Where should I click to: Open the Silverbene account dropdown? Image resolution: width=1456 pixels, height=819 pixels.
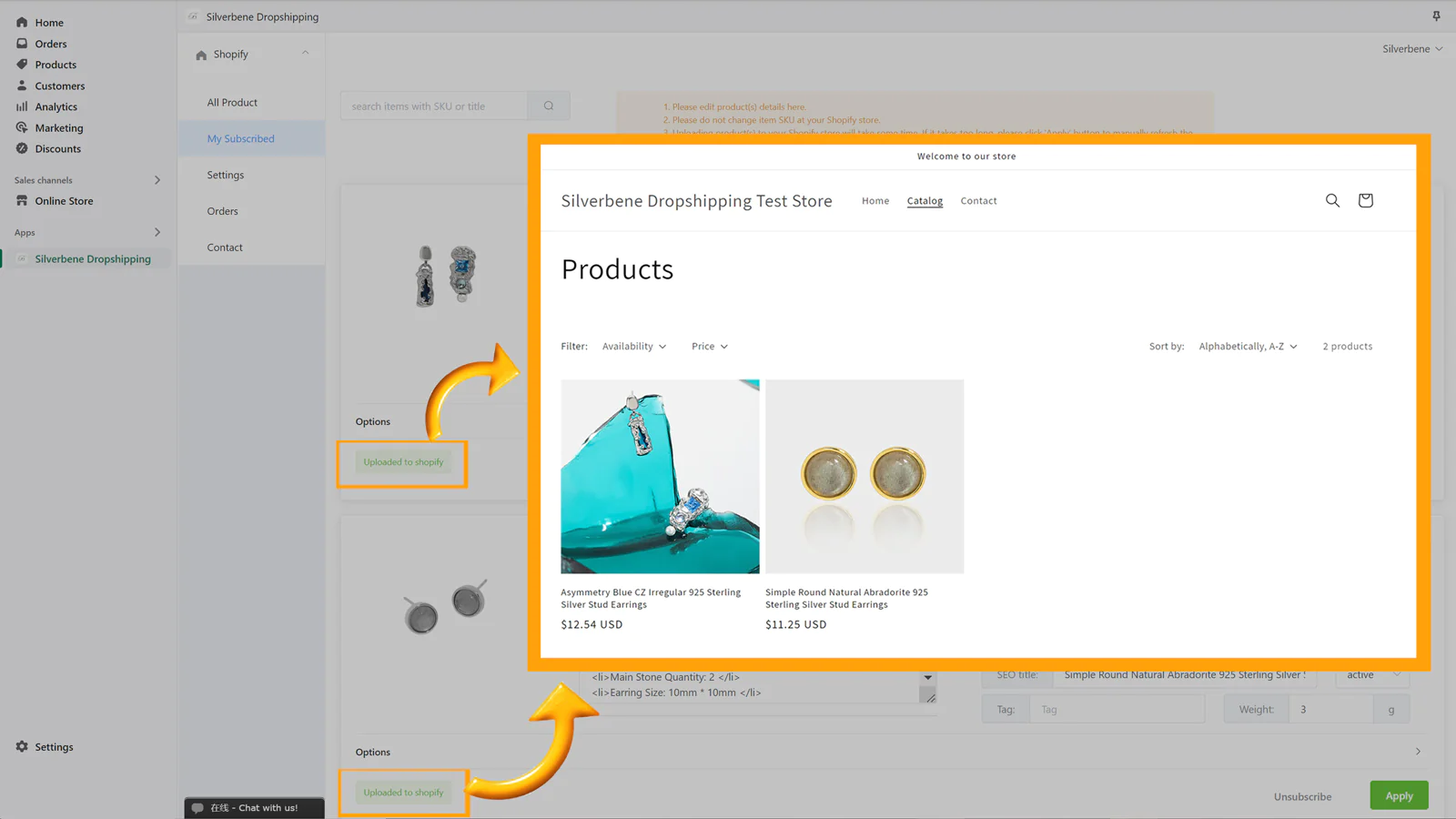click(x=1411, y=49)
